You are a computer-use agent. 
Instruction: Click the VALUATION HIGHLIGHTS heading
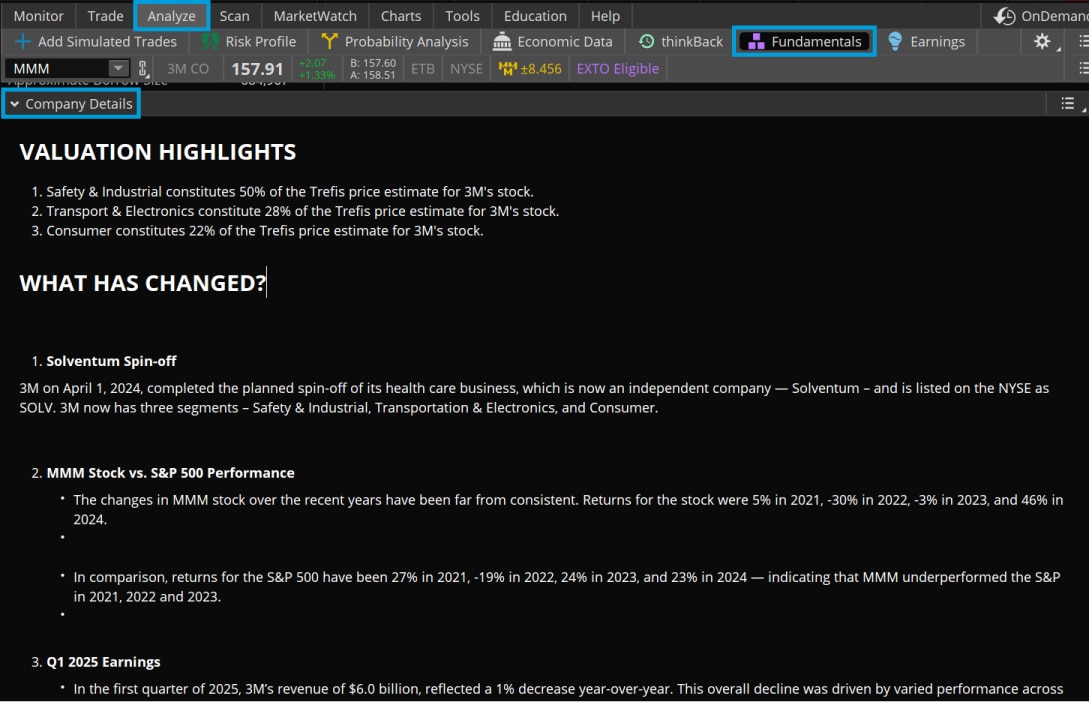pyautogui.click(x=158, y=152)
